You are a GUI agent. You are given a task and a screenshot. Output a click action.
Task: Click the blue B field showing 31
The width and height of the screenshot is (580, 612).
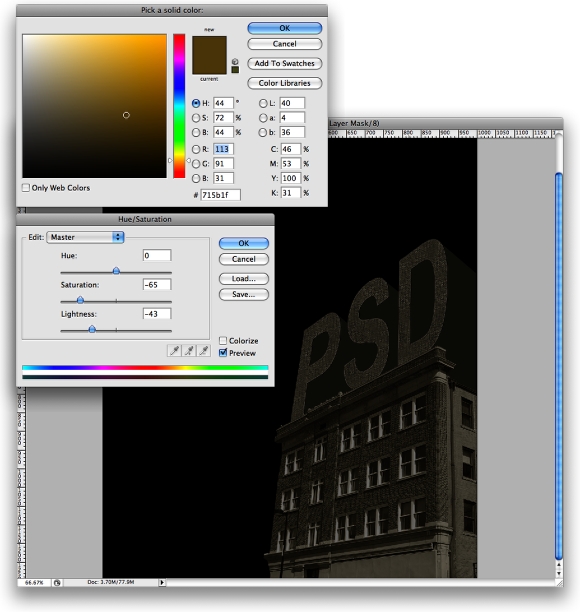point(223,179)
